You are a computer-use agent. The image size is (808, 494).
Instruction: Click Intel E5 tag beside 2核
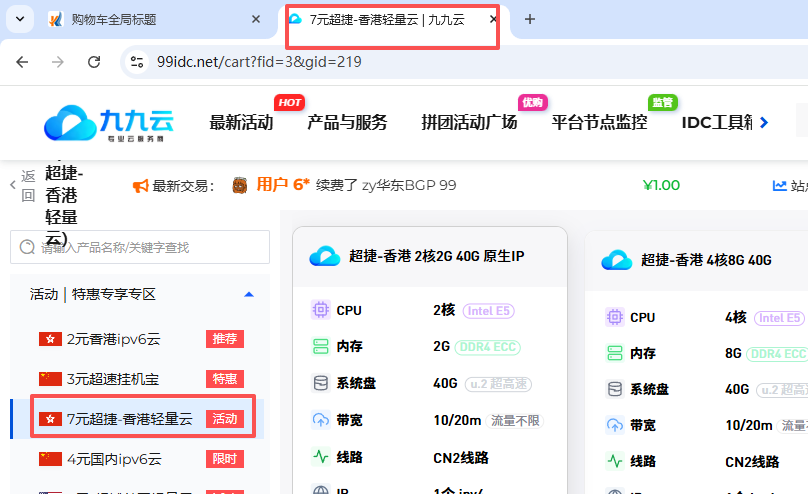pyautogui.click(x=489, y=311)
